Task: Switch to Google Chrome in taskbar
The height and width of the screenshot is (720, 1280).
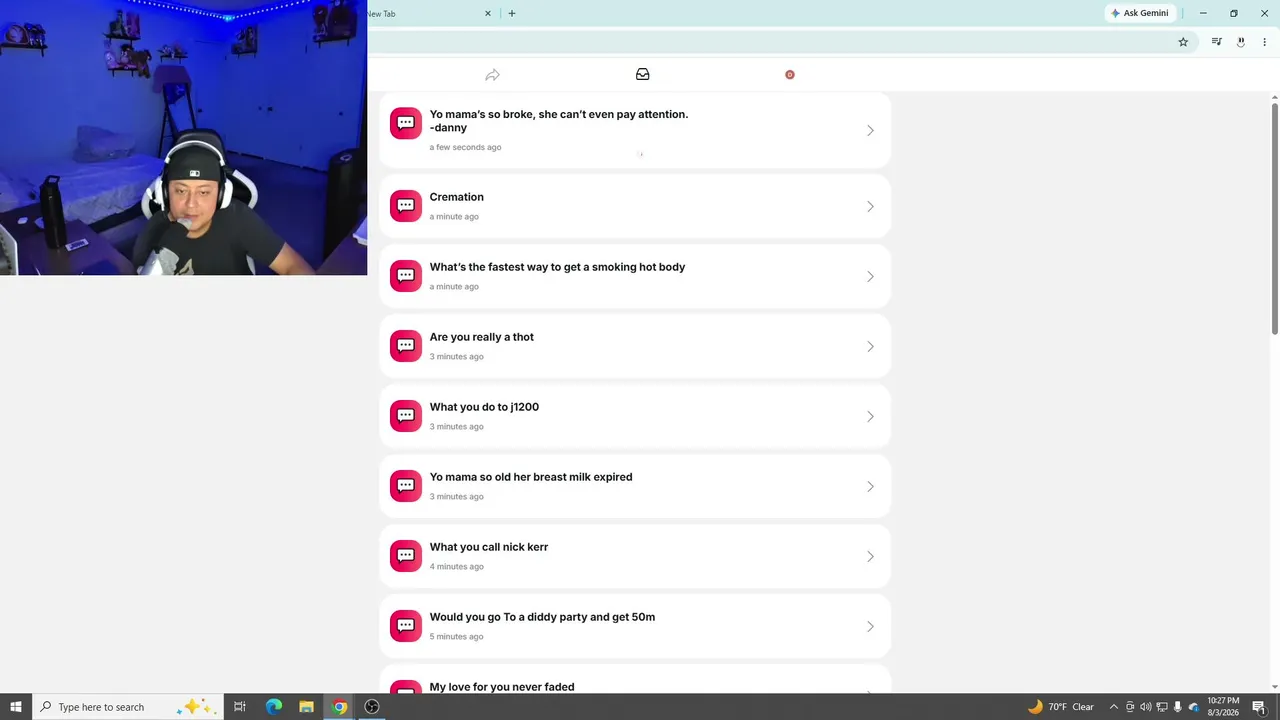Action: (x=339, y=707)
